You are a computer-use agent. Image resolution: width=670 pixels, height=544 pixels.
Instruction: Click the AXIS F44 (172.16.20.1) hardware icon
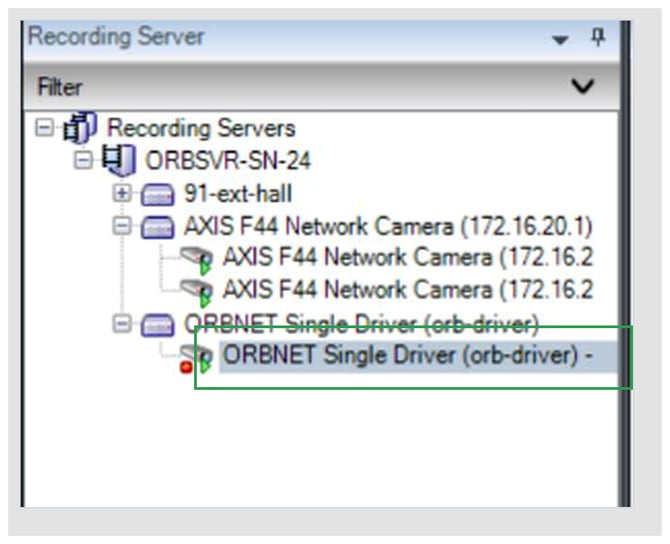pyautogui.click(x=157, y=227)
